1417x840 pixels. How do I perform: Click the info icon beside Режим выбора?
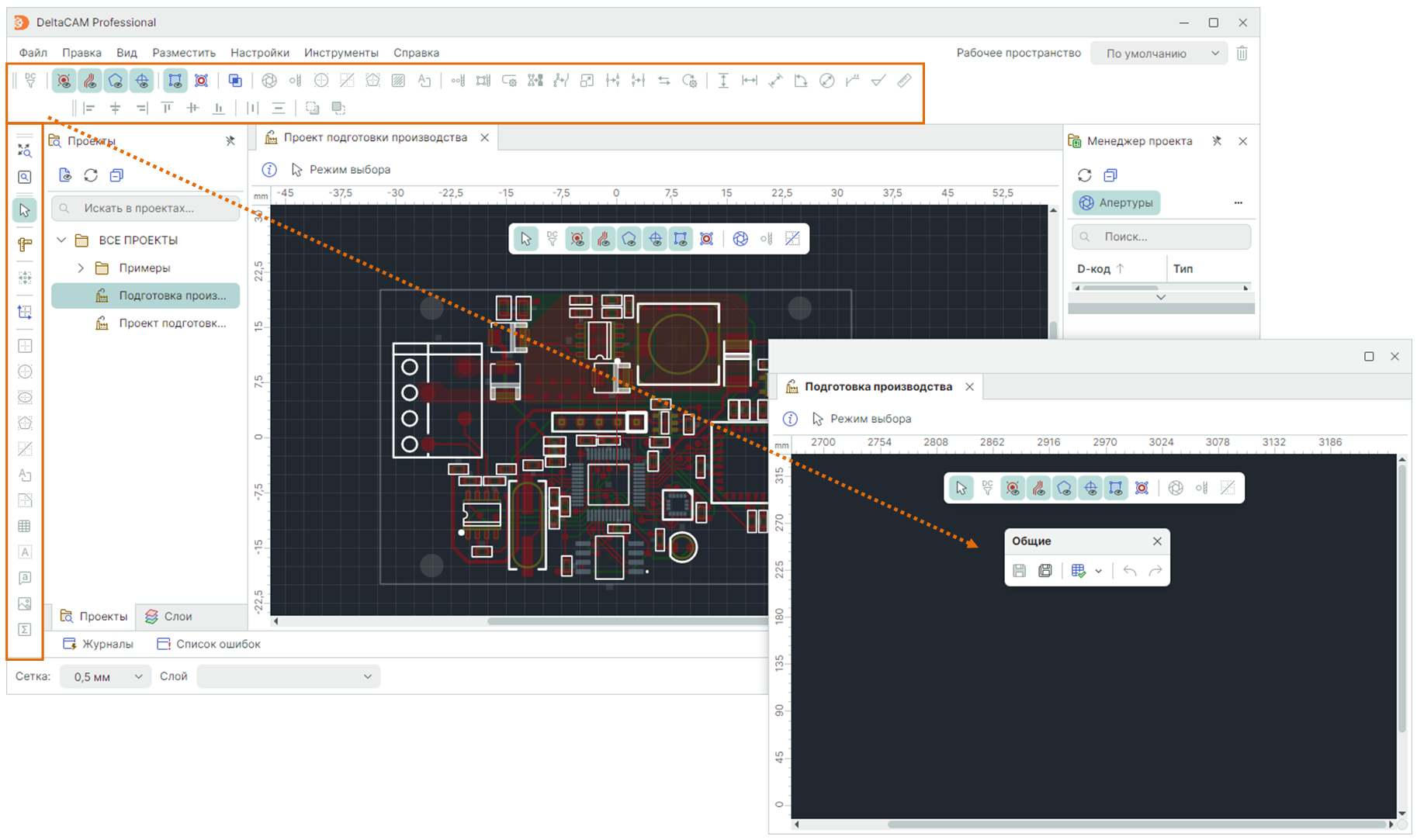click(269, 170)
